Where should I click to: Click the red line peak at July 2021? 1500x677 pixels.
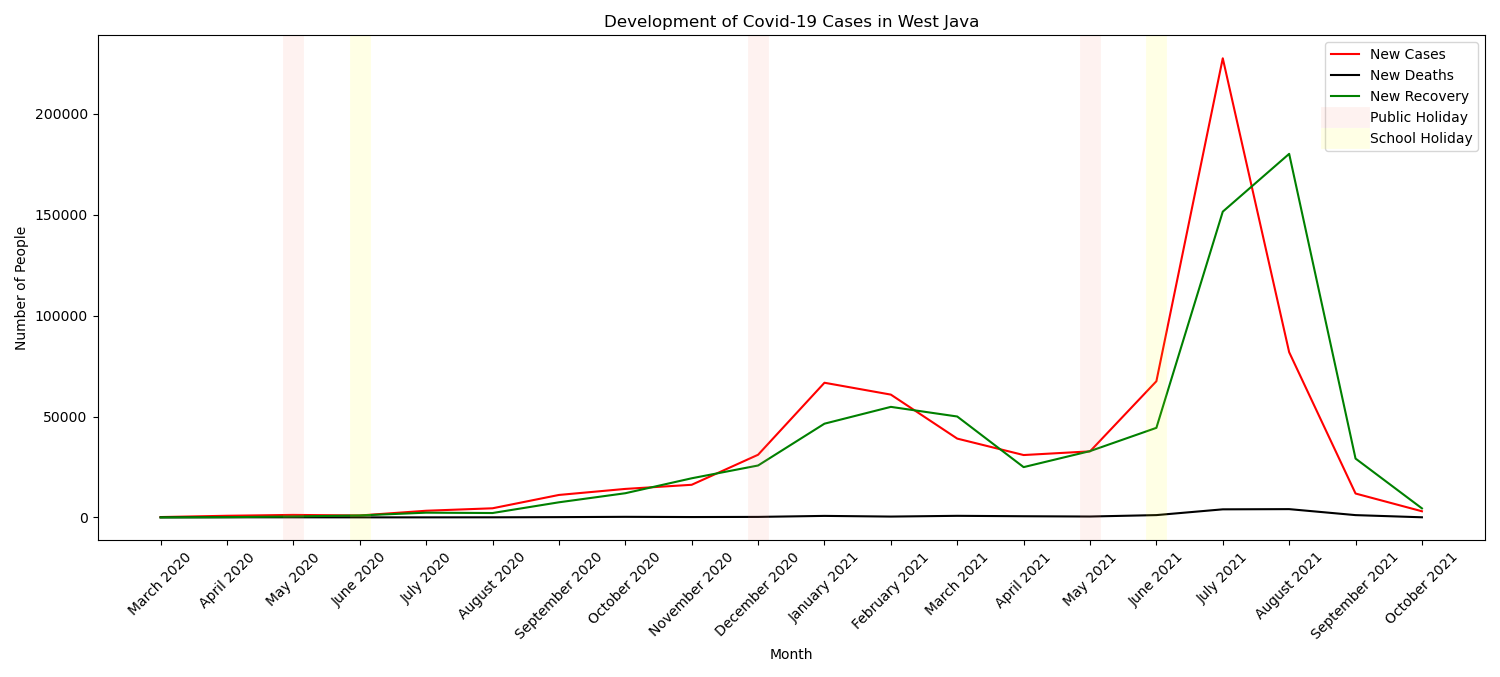pyautogui.click(x=1222, y=59)
